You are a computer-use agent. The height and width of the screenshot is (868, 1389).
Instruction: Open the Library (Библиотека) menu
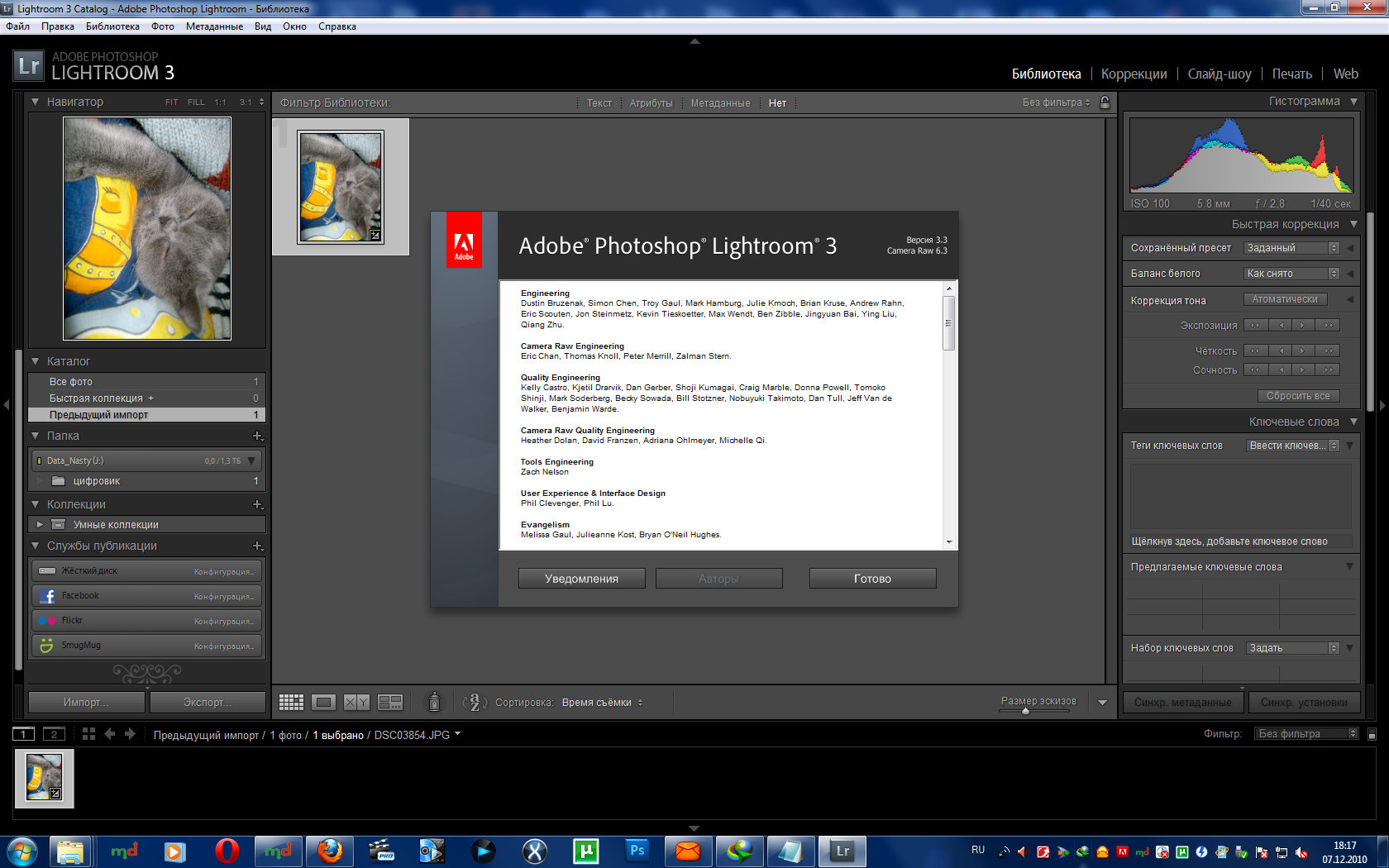(x=112, y=26)
